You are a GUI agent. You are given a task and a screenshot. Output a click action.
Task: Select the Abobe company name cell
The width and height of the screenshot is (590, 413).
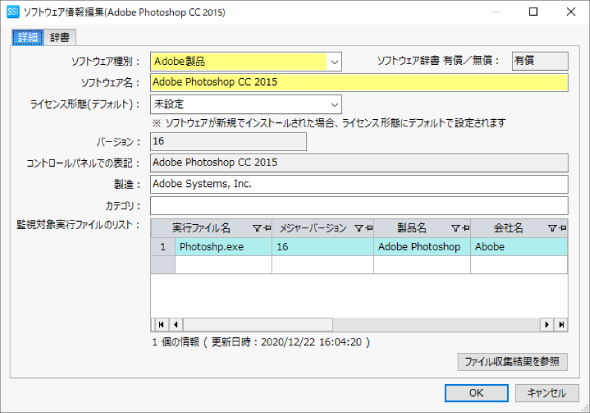(x=519, y=247)
